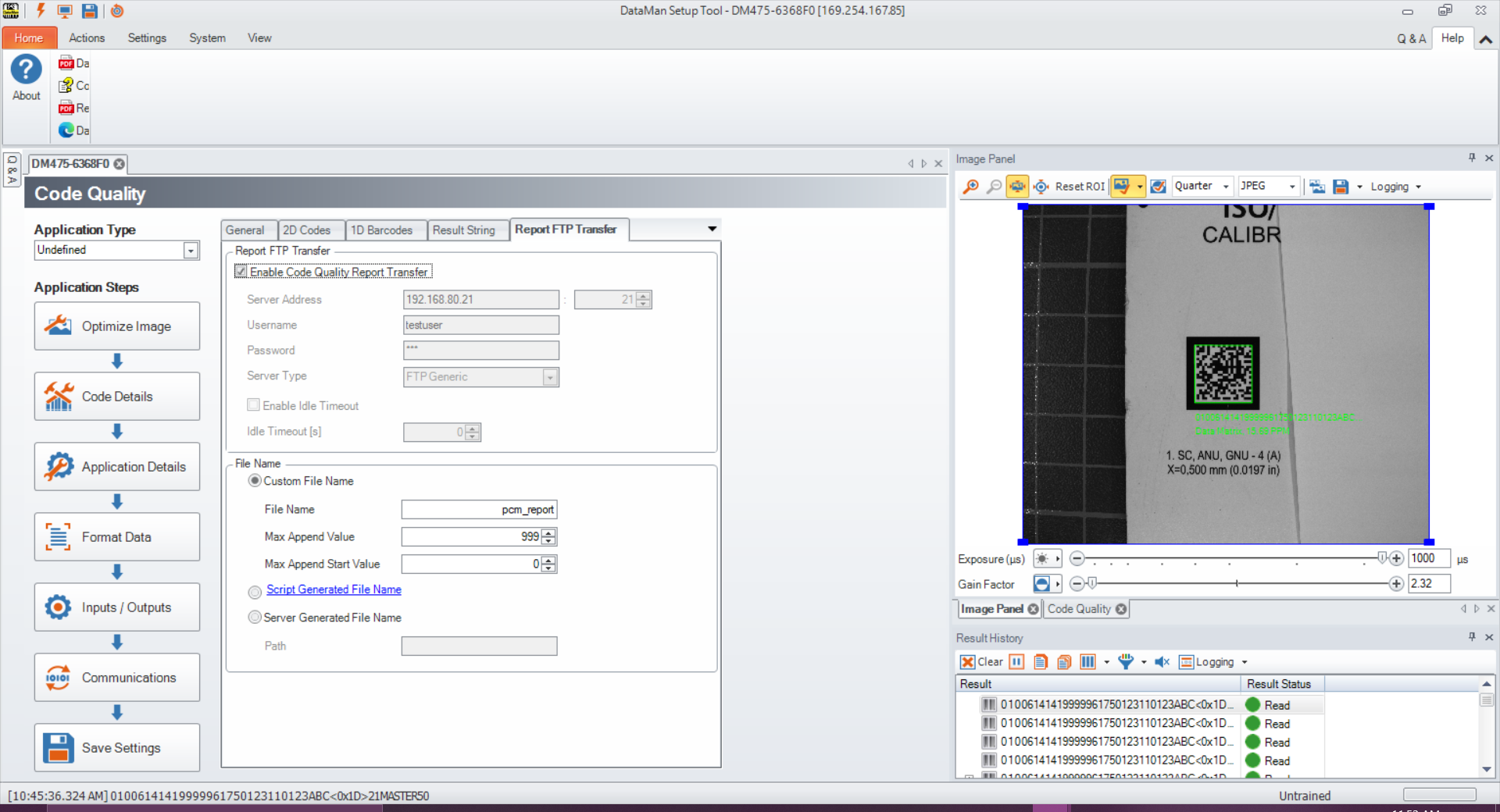Select Server Generated File Name option
This screenshot has width=1500, height=812.
pos(255,618)
